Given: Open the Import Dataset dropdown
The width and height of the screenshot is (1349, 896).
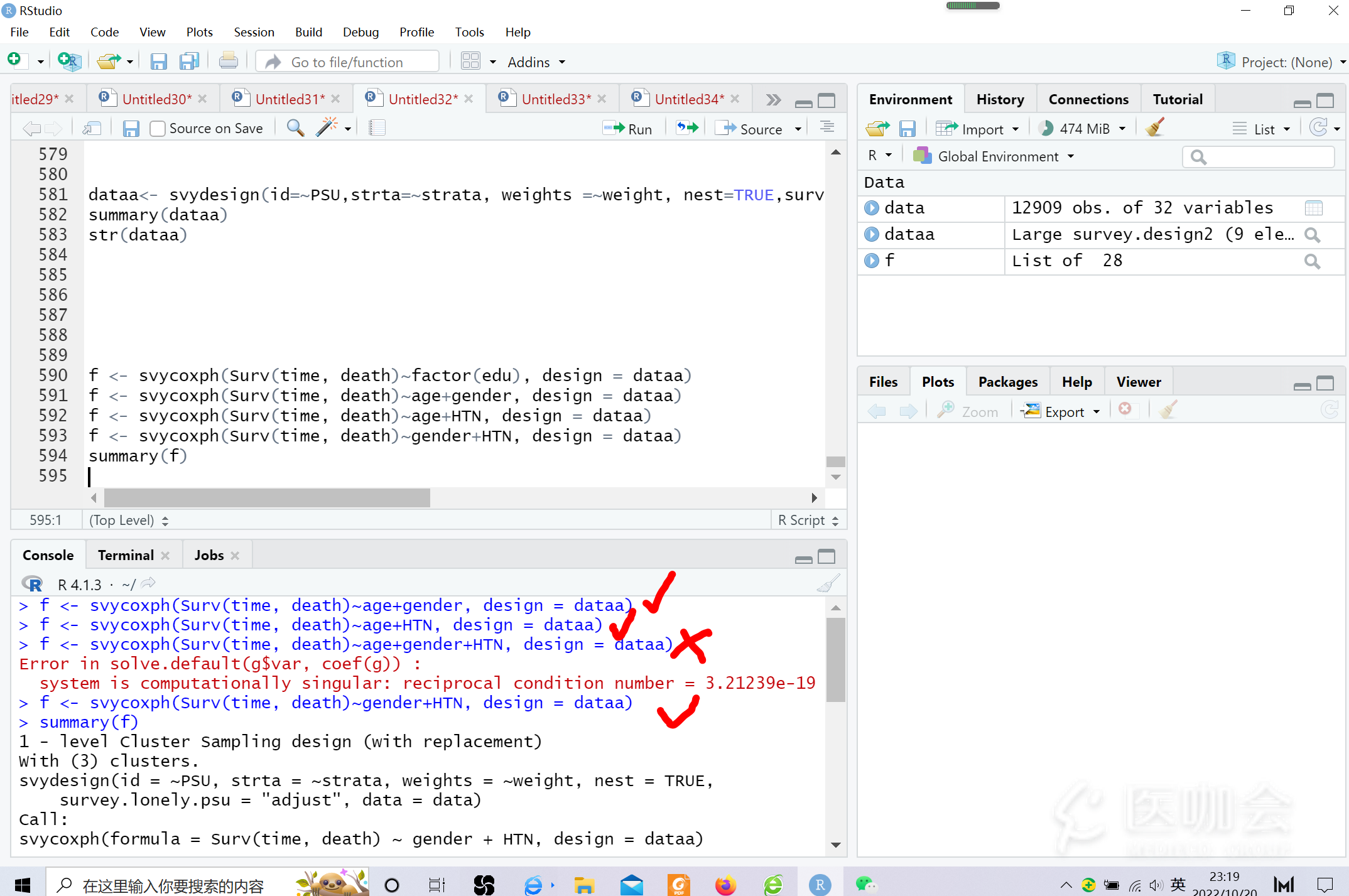Looking at the screenshot, I should [977, 129].
